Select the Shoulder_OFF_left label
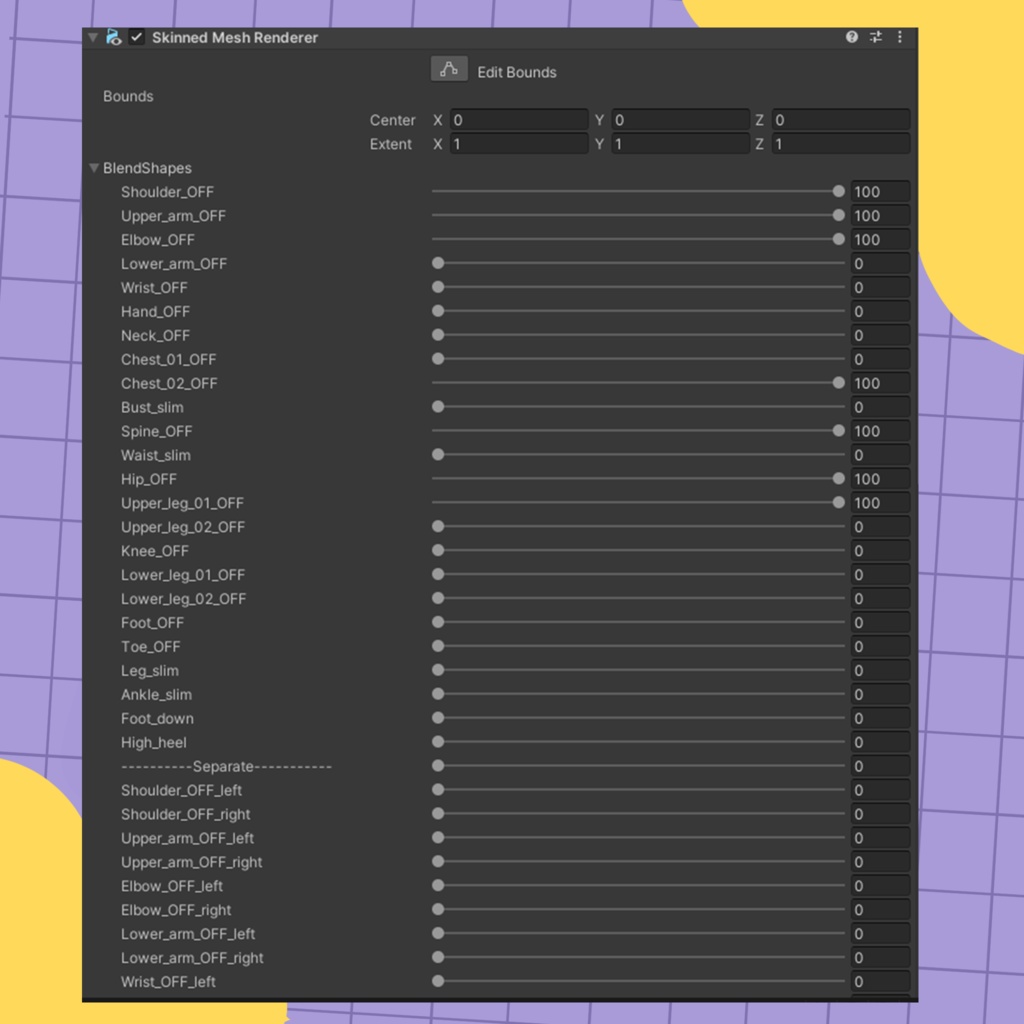Viewport: 1024px width, 1024px height. [x=182, y=790]
